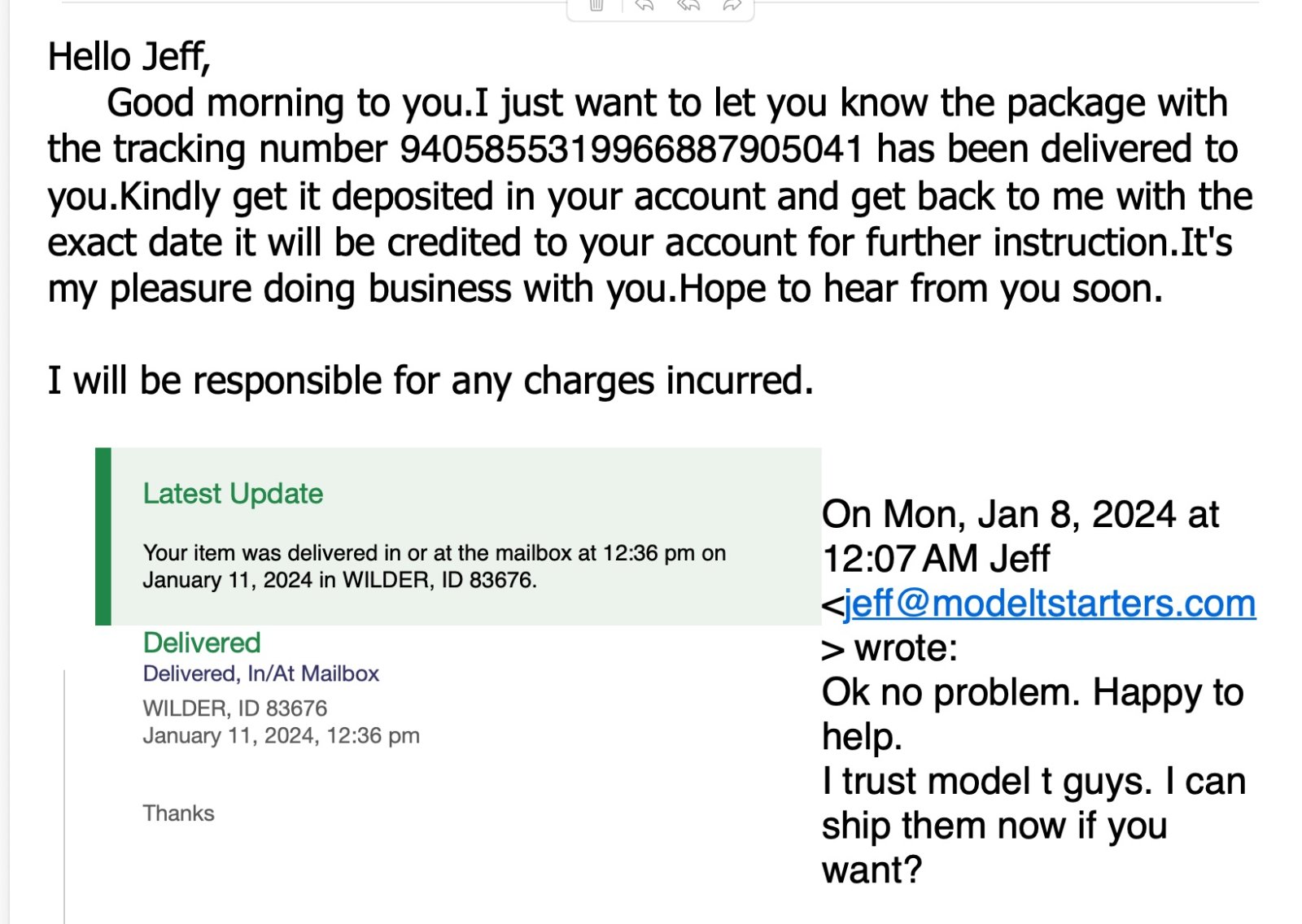Click the trash icon to delete email

pyautogui.click(x=596, y=5)
